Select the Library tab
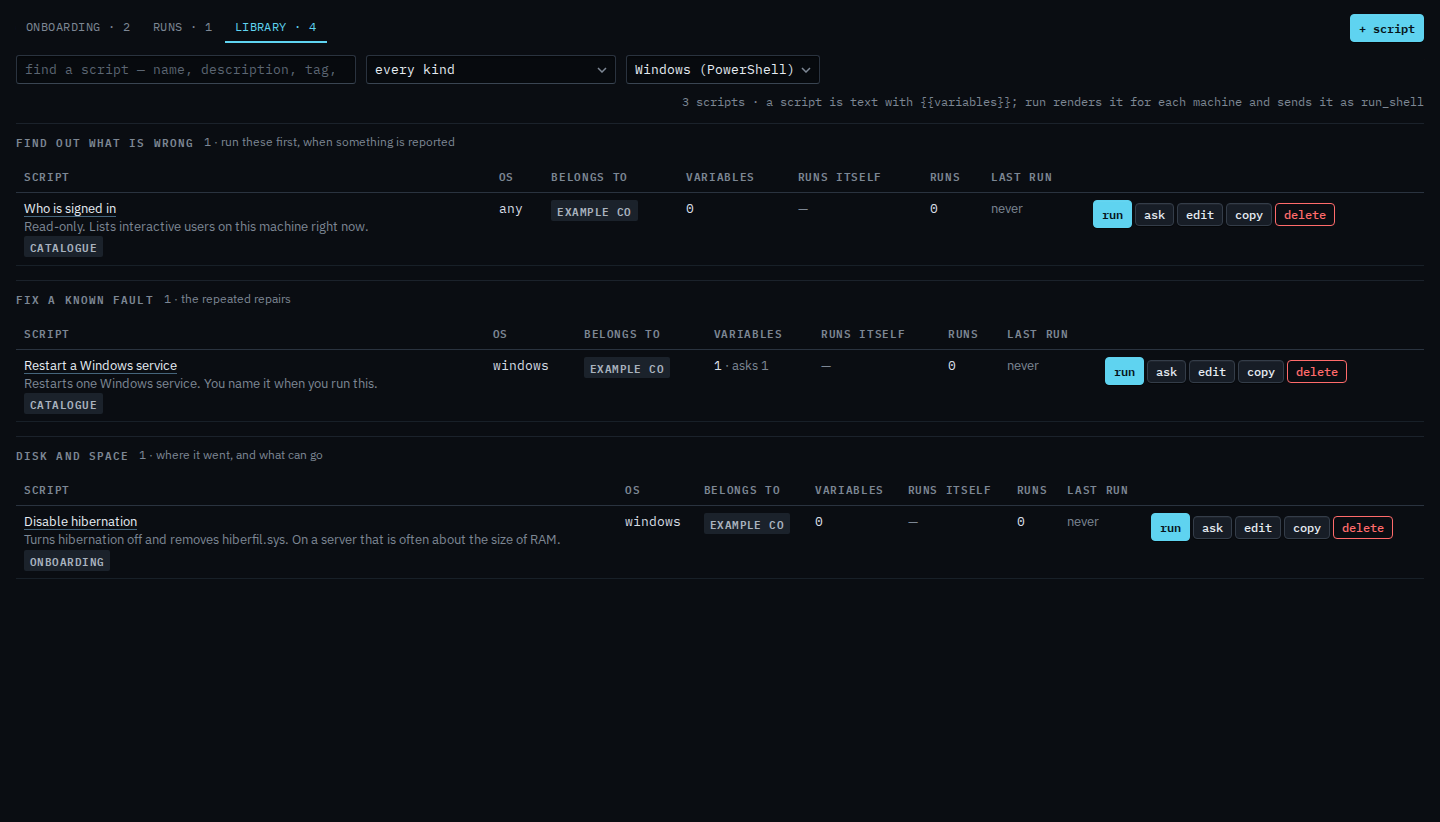1440x822 pixels. [x=276, y=27]
